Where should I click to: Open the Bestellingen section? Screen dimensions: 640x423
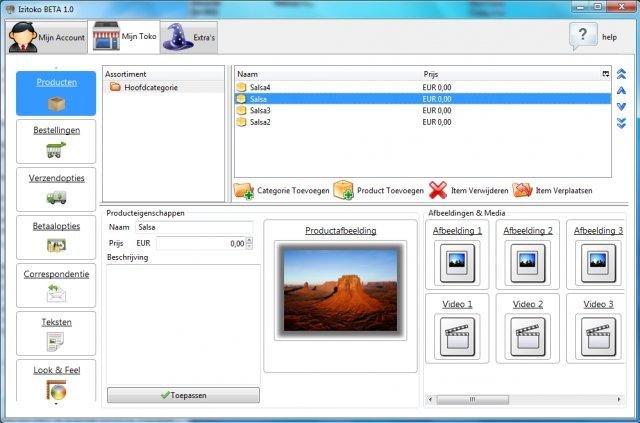tap(56, 141)
